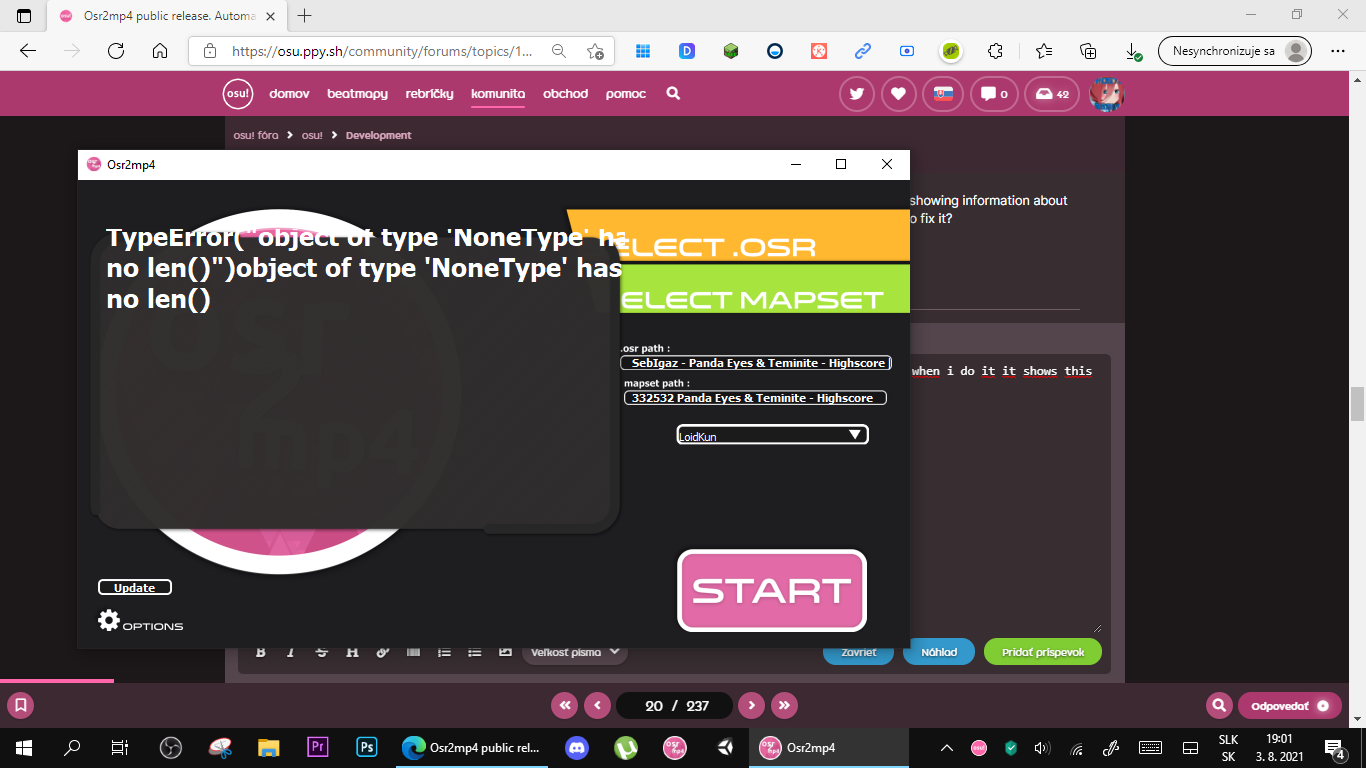Click the 20 / 237 post counter

coord(675,706)
